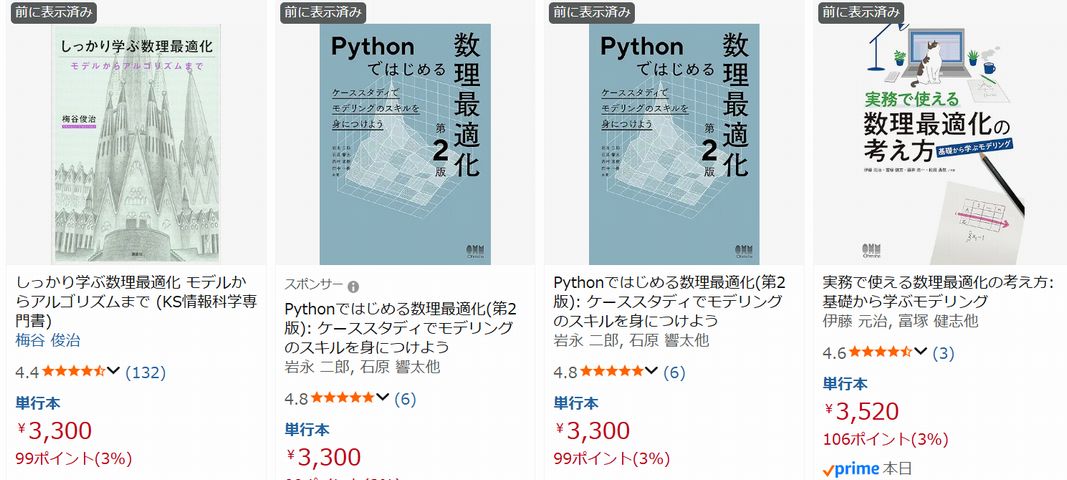Click 単行本 format above the ¥3,520 price
This screenshot has width=1067, height=480.
(845, 383)
